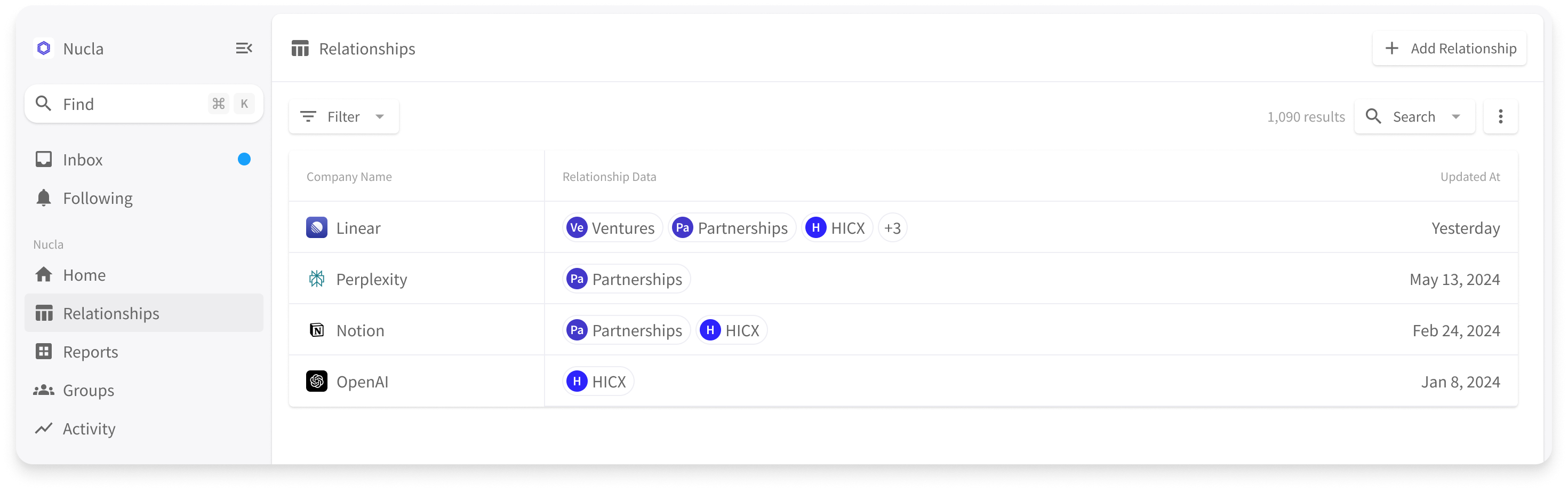1568x491 pixels.
Task: Expand the +3 more tags on Linear
Action: pos(892,228)
